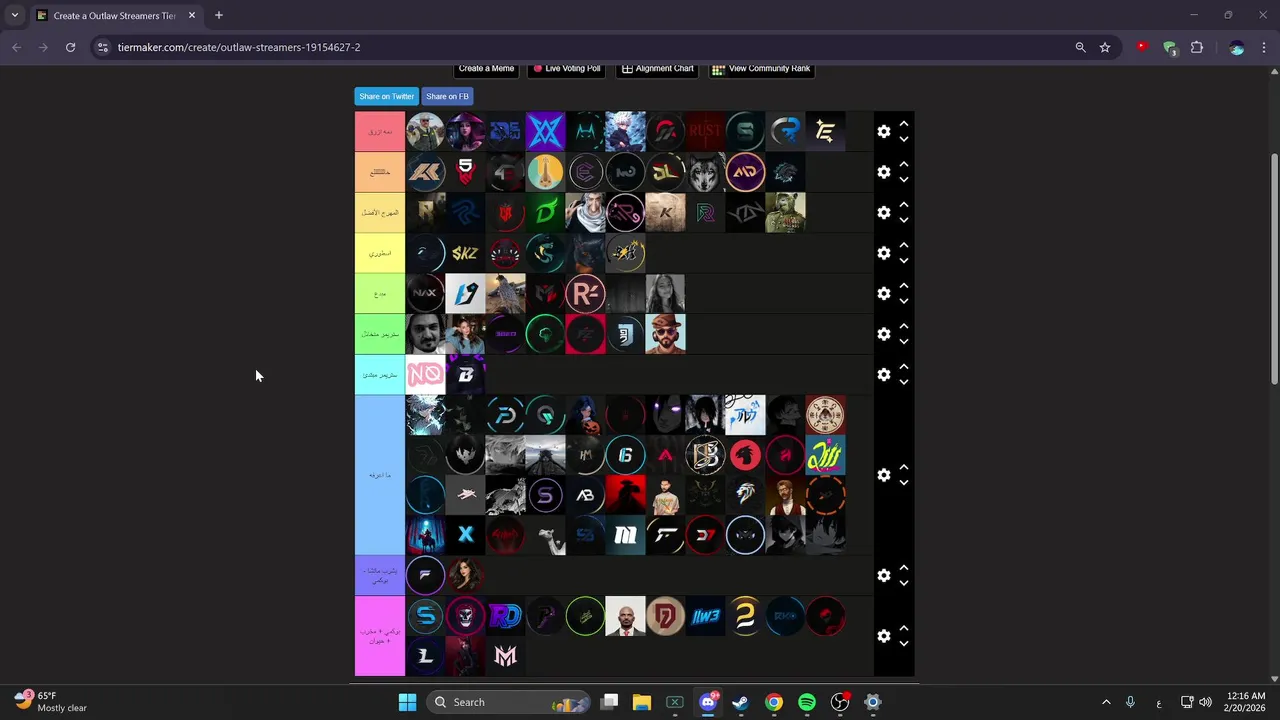Move the cyan tier row down
This screenshot has width=1280, height=720.
(x=904, y=382)
